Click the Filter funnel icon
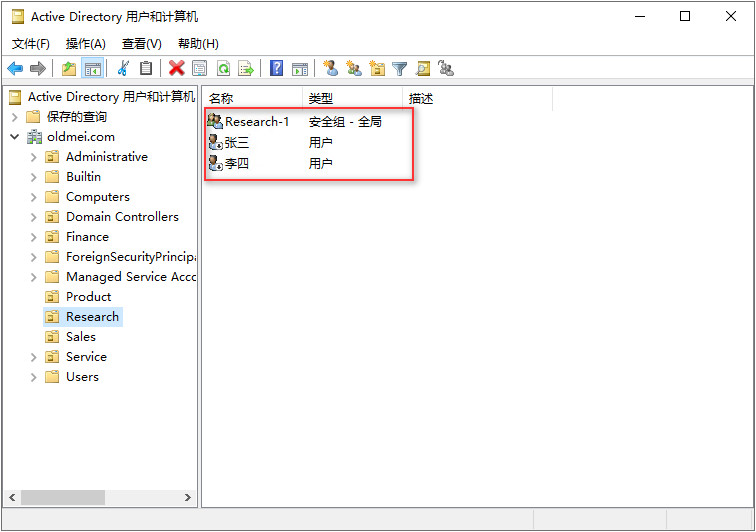 pos(400,68)
